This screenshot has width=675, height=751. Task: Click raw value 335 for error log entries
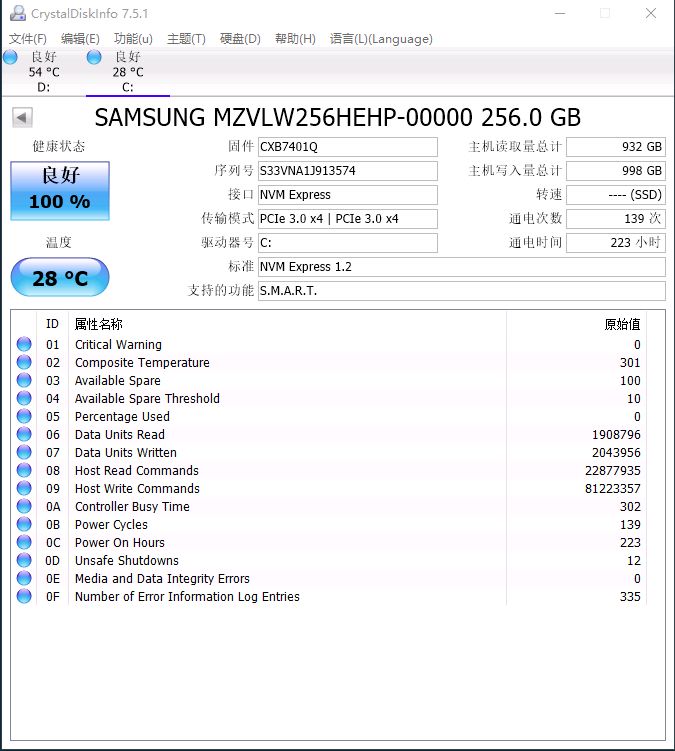click(630, 597)
